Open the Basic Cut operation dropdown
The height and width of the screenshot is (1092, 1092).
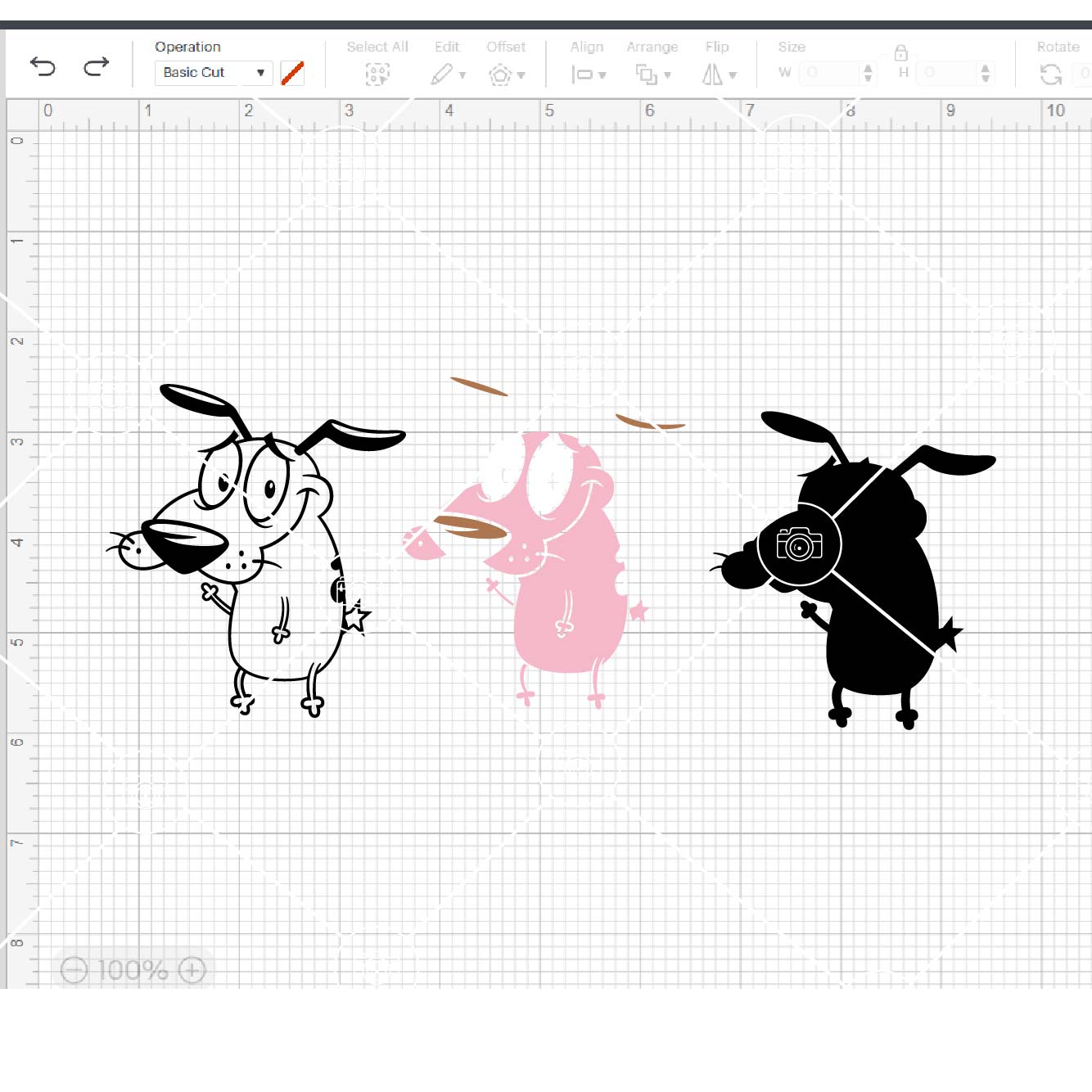click(214, 73)
